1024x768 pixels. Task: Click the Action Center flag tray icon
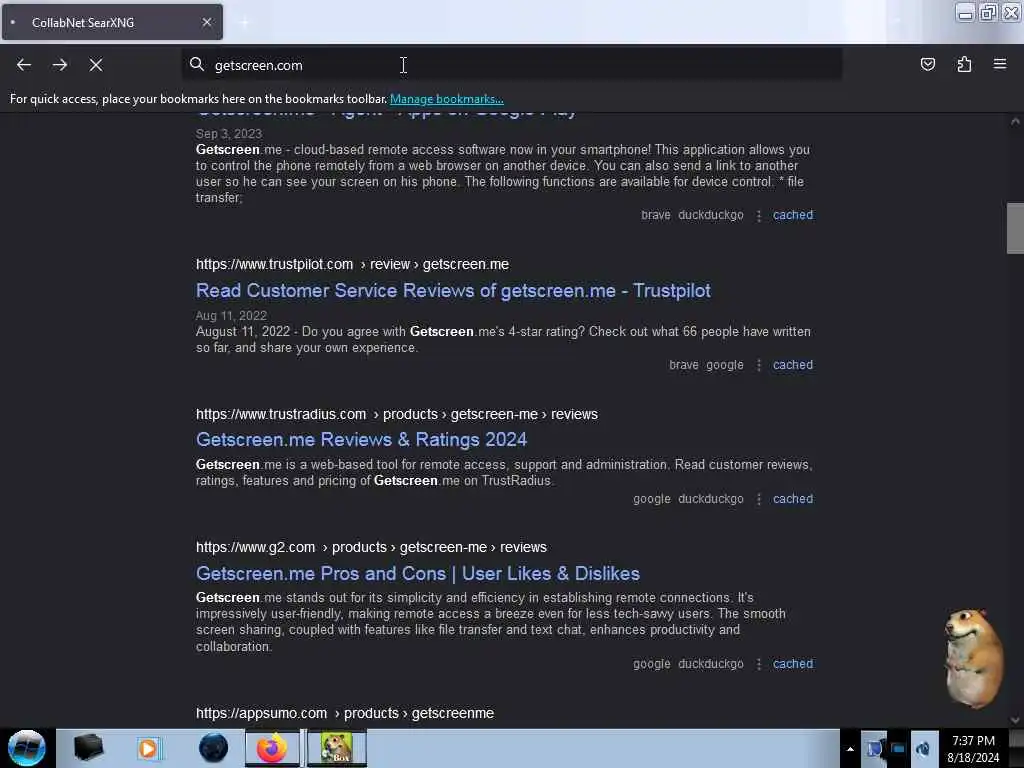(874, 749)
